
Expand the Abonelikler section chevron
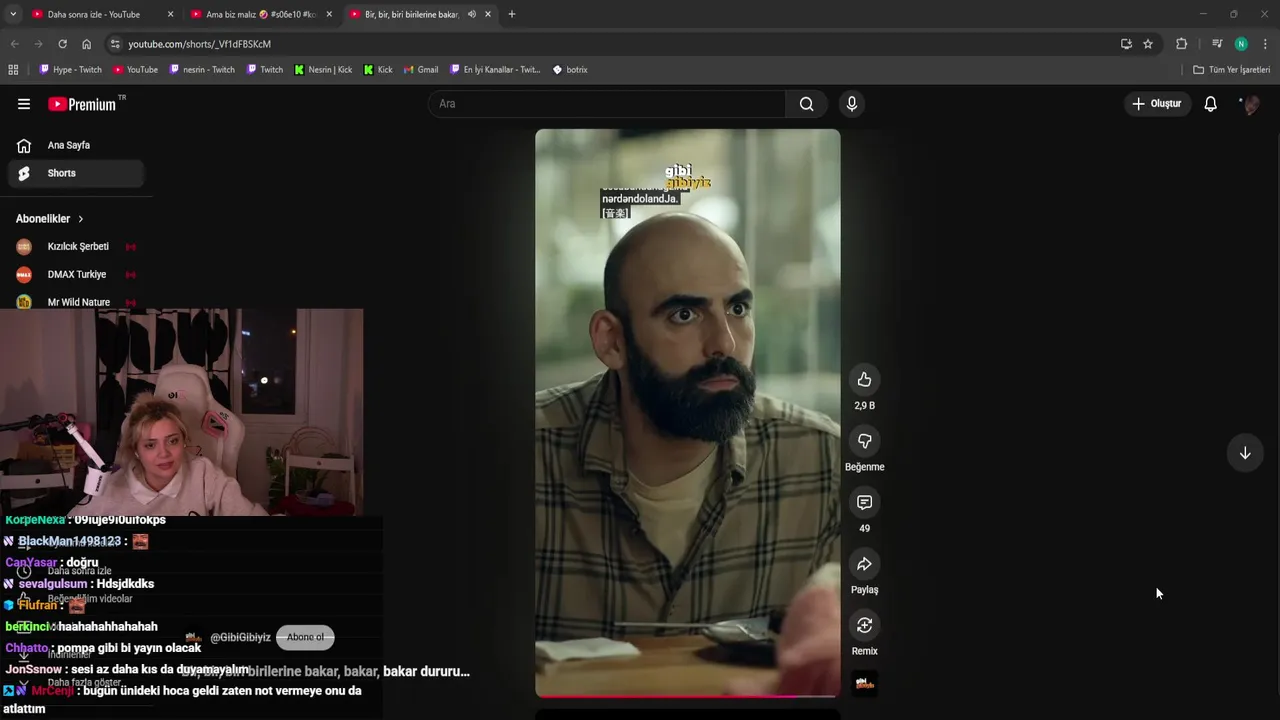[x=81, y=219]
